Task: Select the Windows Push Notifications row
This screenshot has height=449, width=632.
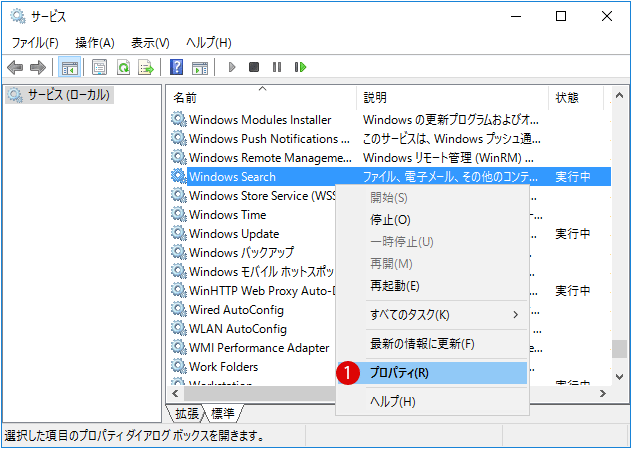Action: pos(390,138)
